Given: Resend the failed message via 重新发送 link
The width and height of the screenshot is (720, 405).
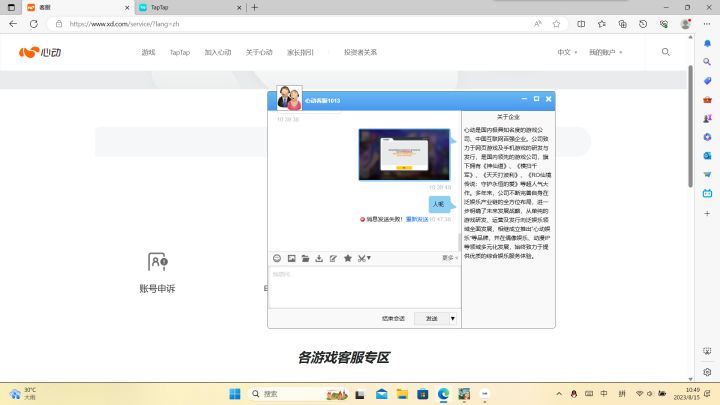Looking at the screenshot, I should tap(417, 219).
